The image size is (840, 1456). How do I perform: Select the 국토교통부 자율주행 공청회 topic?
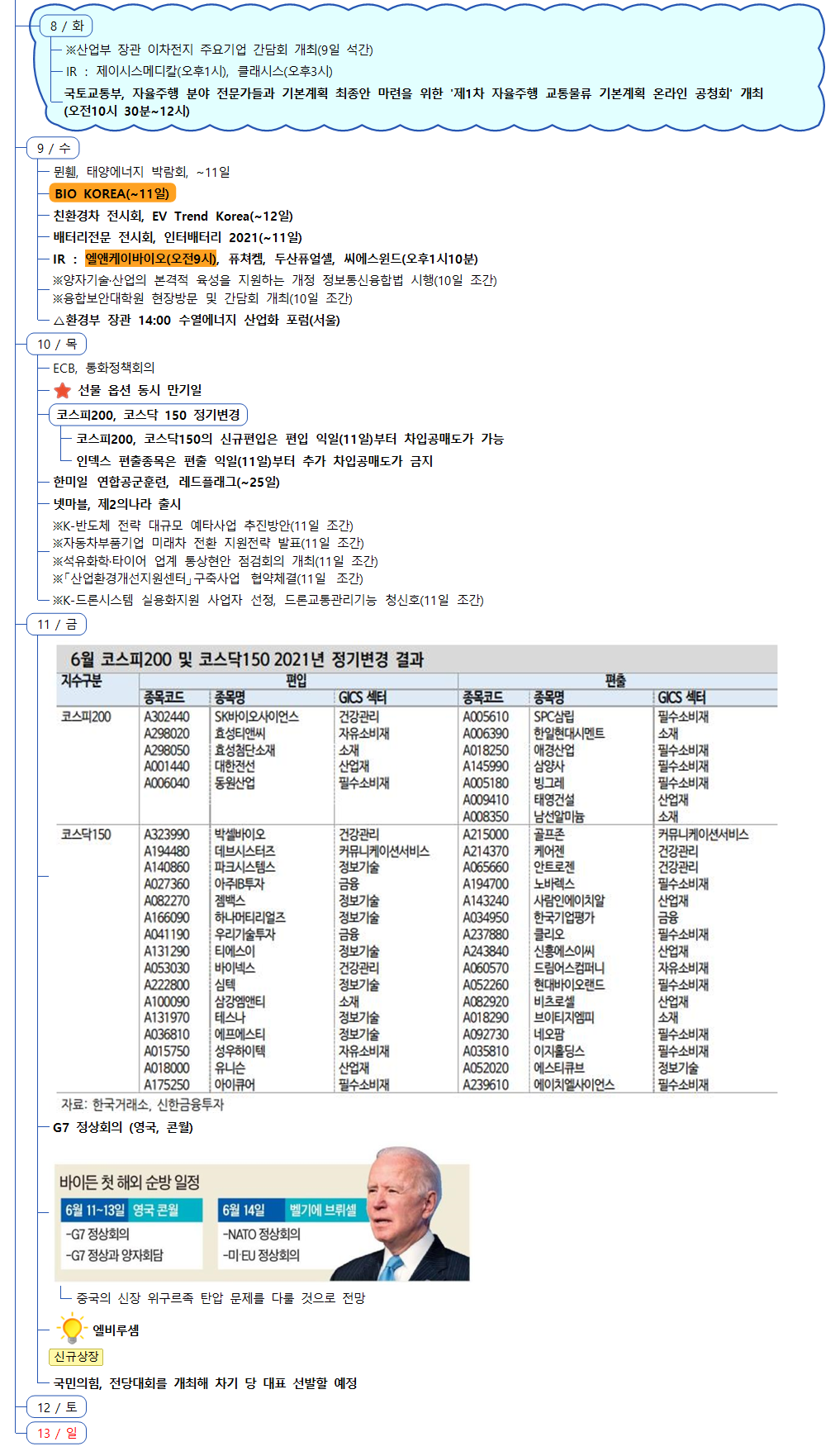(414, 102)
